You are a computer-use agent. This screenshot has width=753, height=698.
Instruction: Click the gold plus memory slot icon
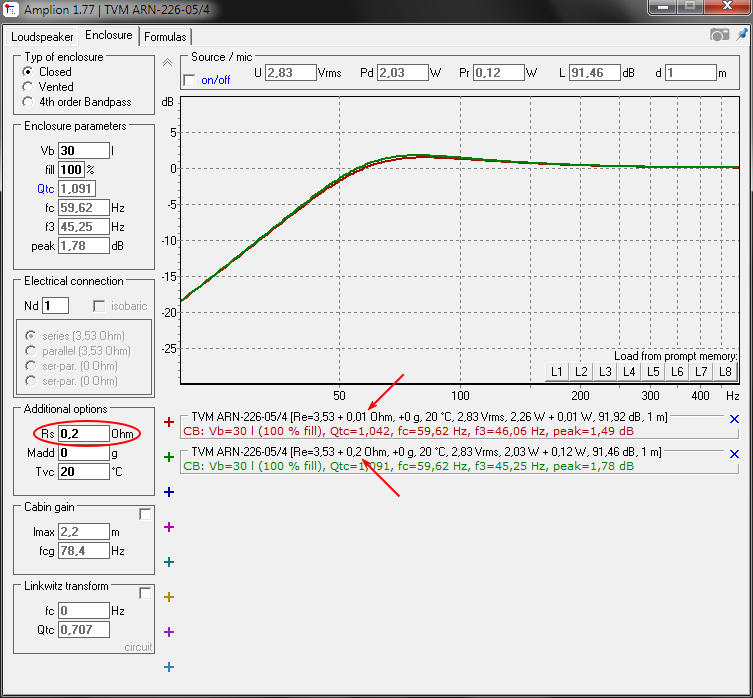click(169, 597)
